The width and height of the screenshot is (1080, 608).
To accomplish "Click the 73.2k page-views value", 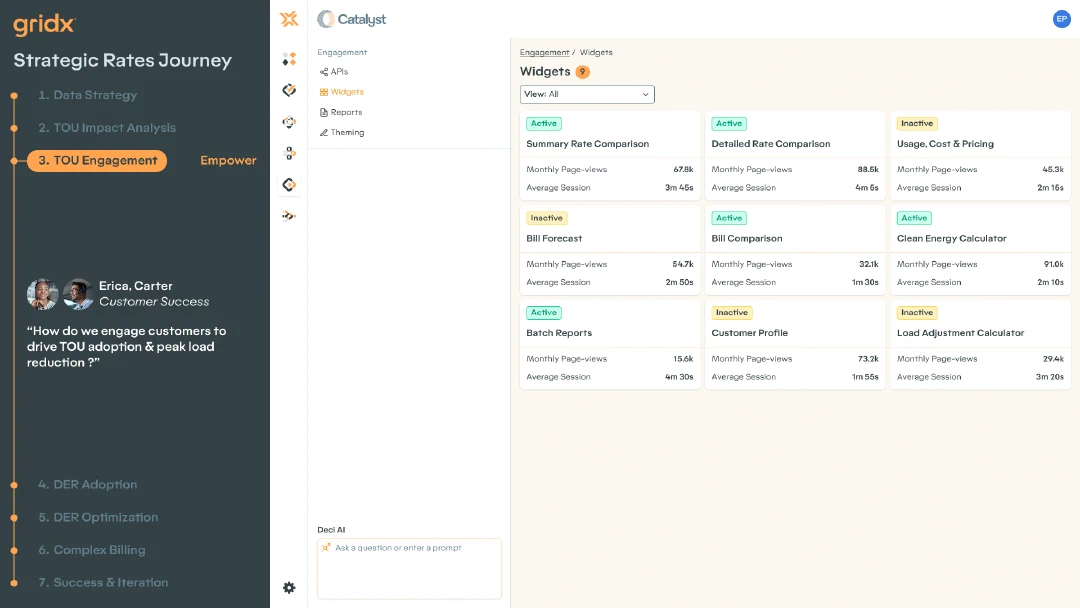I will pos(868,359).
